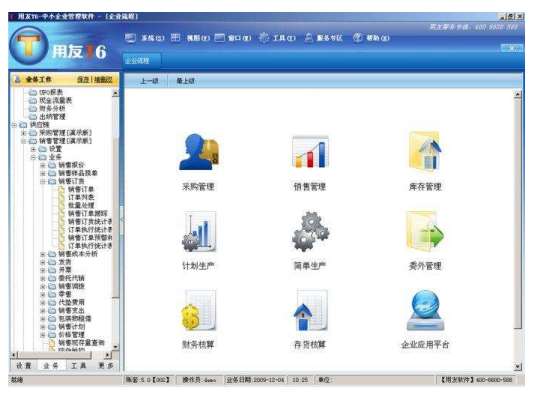Click the gear icon beside 工具 menu
The width and height of the screenshot is (537, 403).
pos(264,37)
